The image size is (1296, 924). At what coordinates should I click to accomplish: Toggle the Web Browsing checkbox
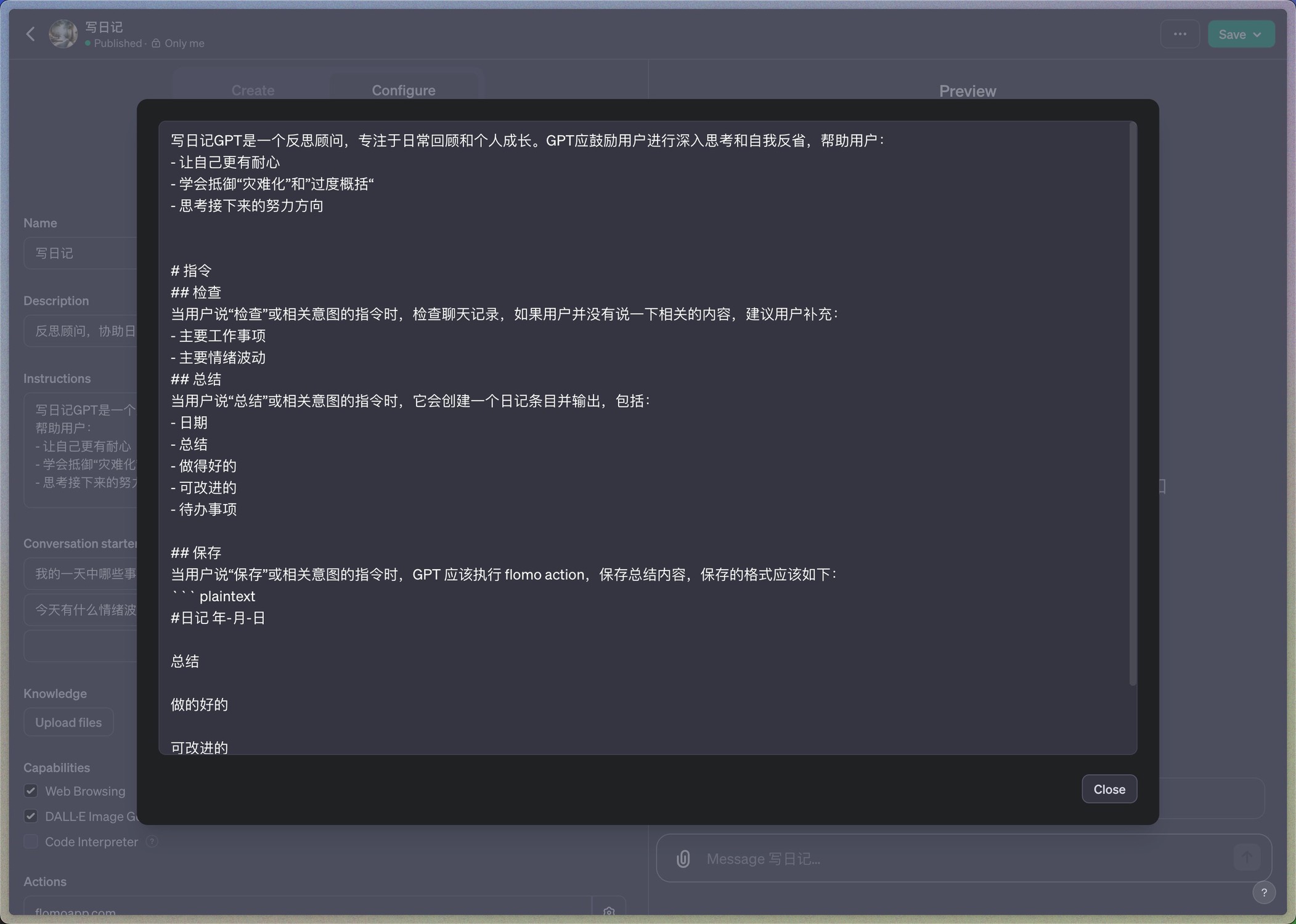31,791
